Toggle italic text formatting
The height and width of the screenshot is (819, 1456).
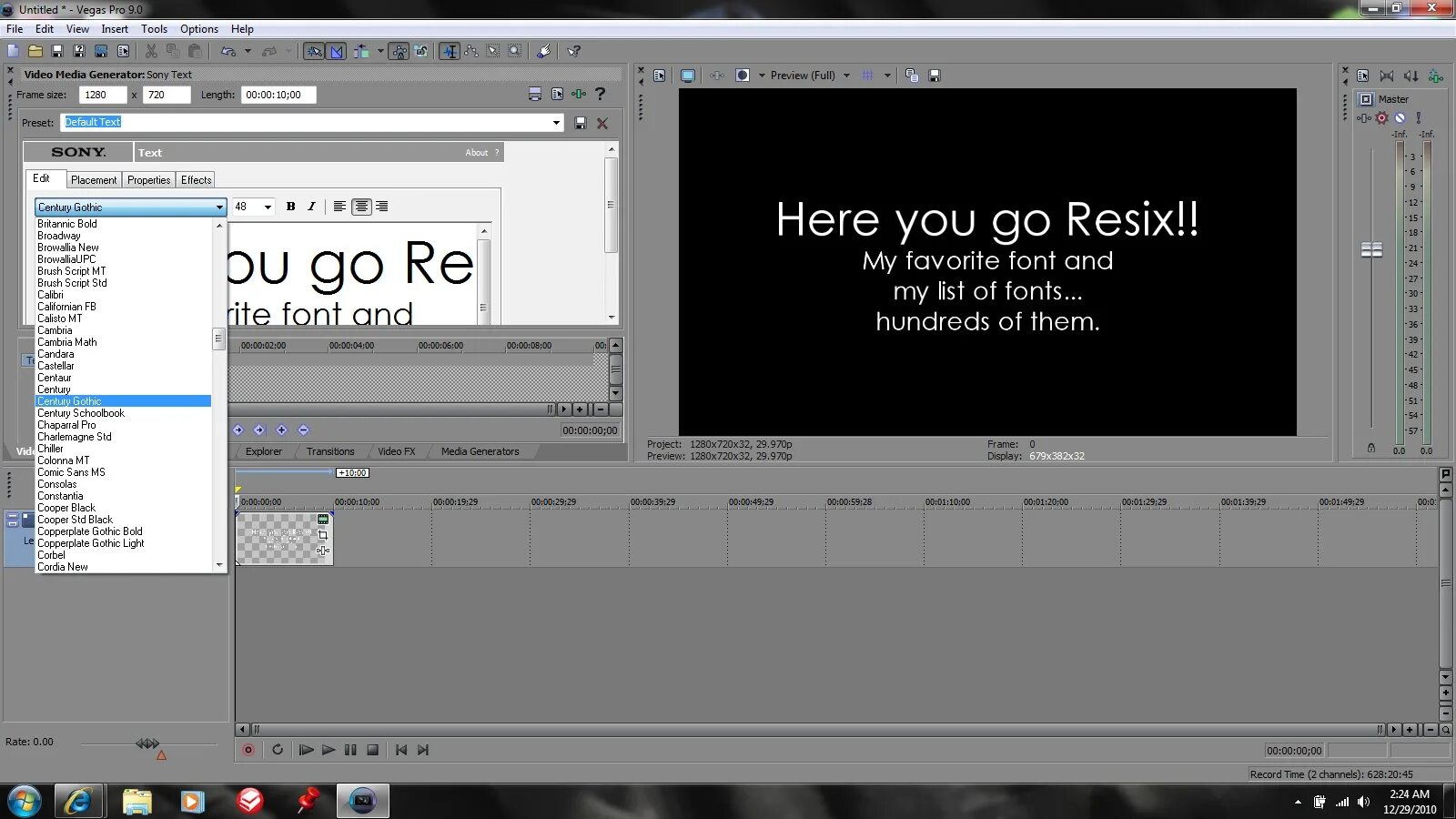click(x=311, y=207)
